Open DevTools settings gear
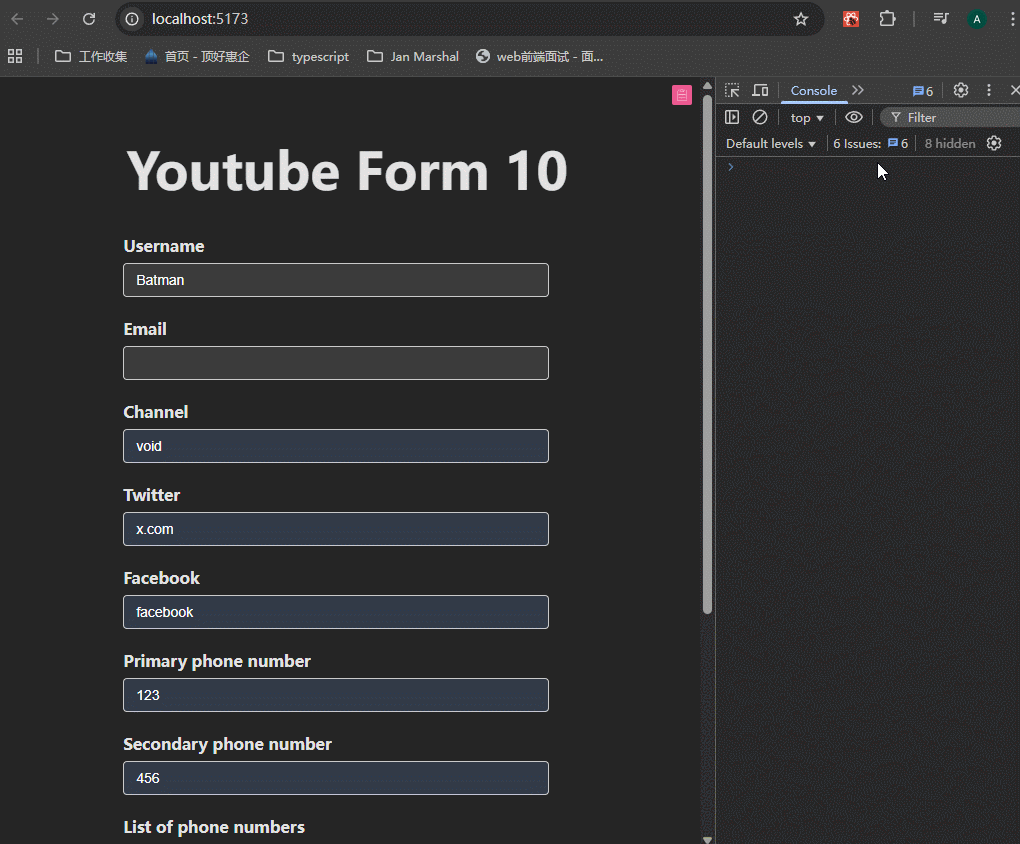1020x844 pixels. (x=961, y=91)
